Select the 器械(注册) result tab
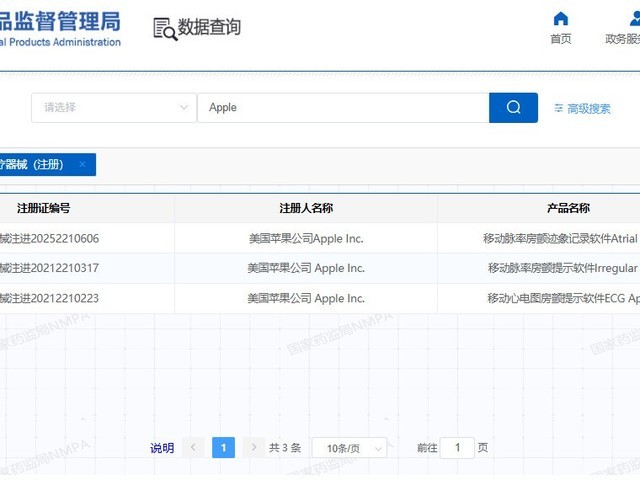This screenshot has width=640, height=480. coord(33,164)
